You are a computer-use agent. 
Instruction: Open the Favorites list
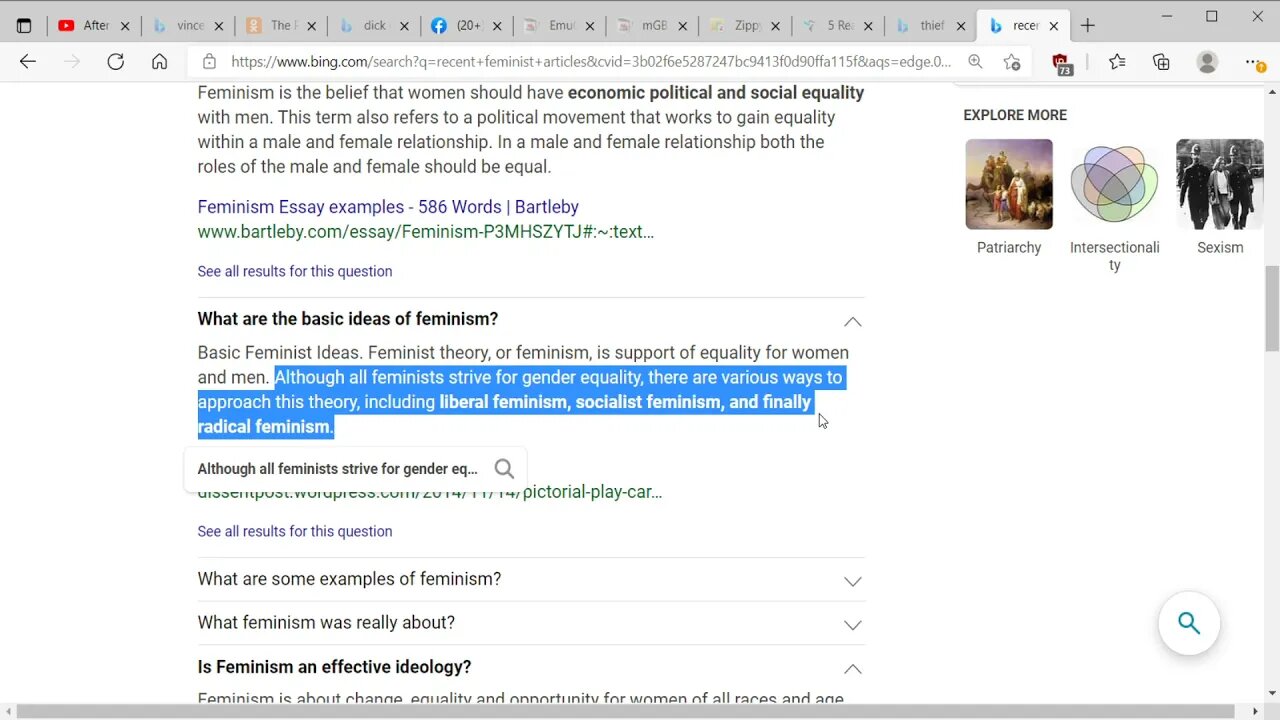pos(1117,62)
